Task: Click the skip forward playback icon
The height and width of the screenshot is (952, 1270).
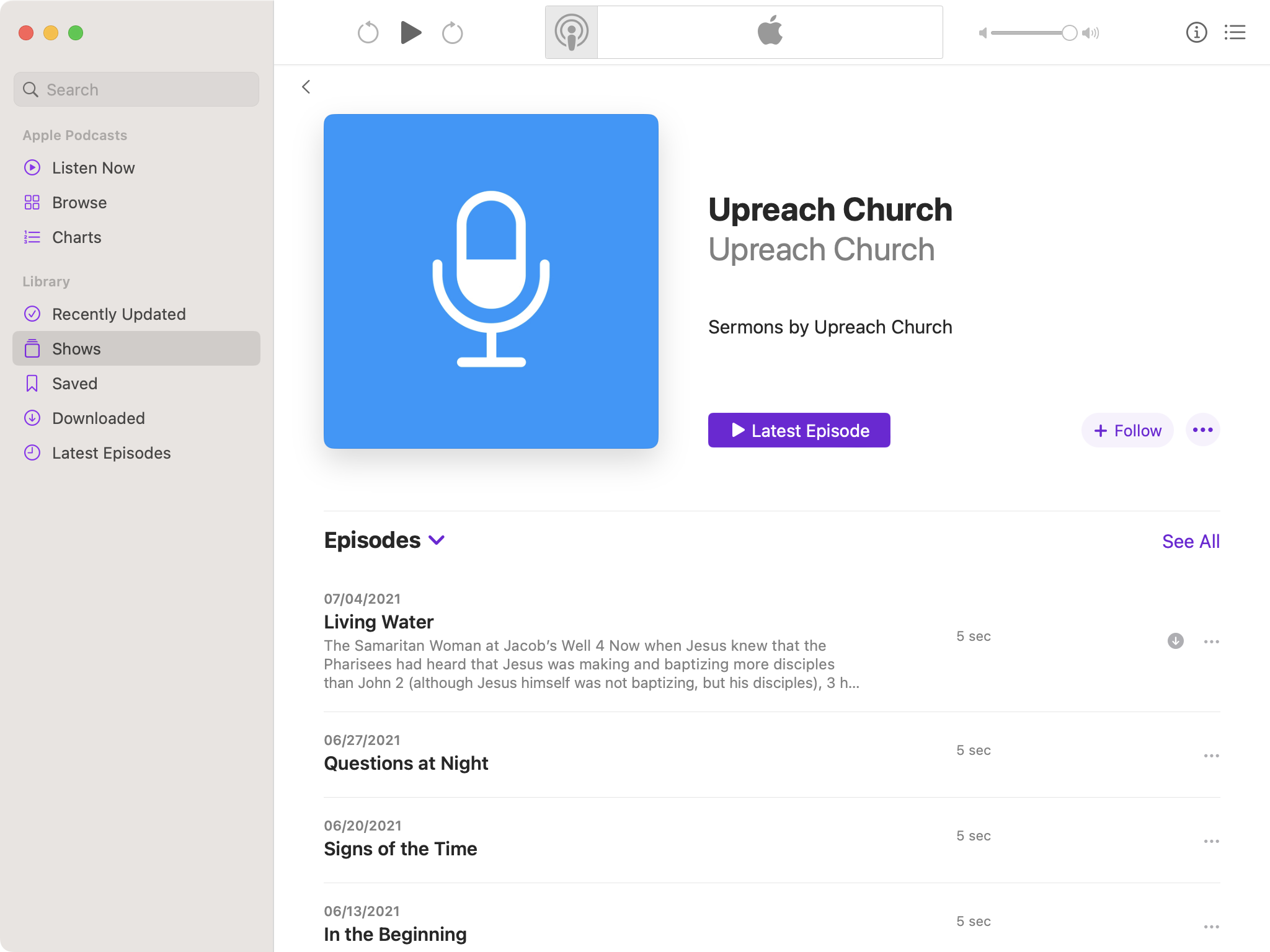Action: (452, 33)
